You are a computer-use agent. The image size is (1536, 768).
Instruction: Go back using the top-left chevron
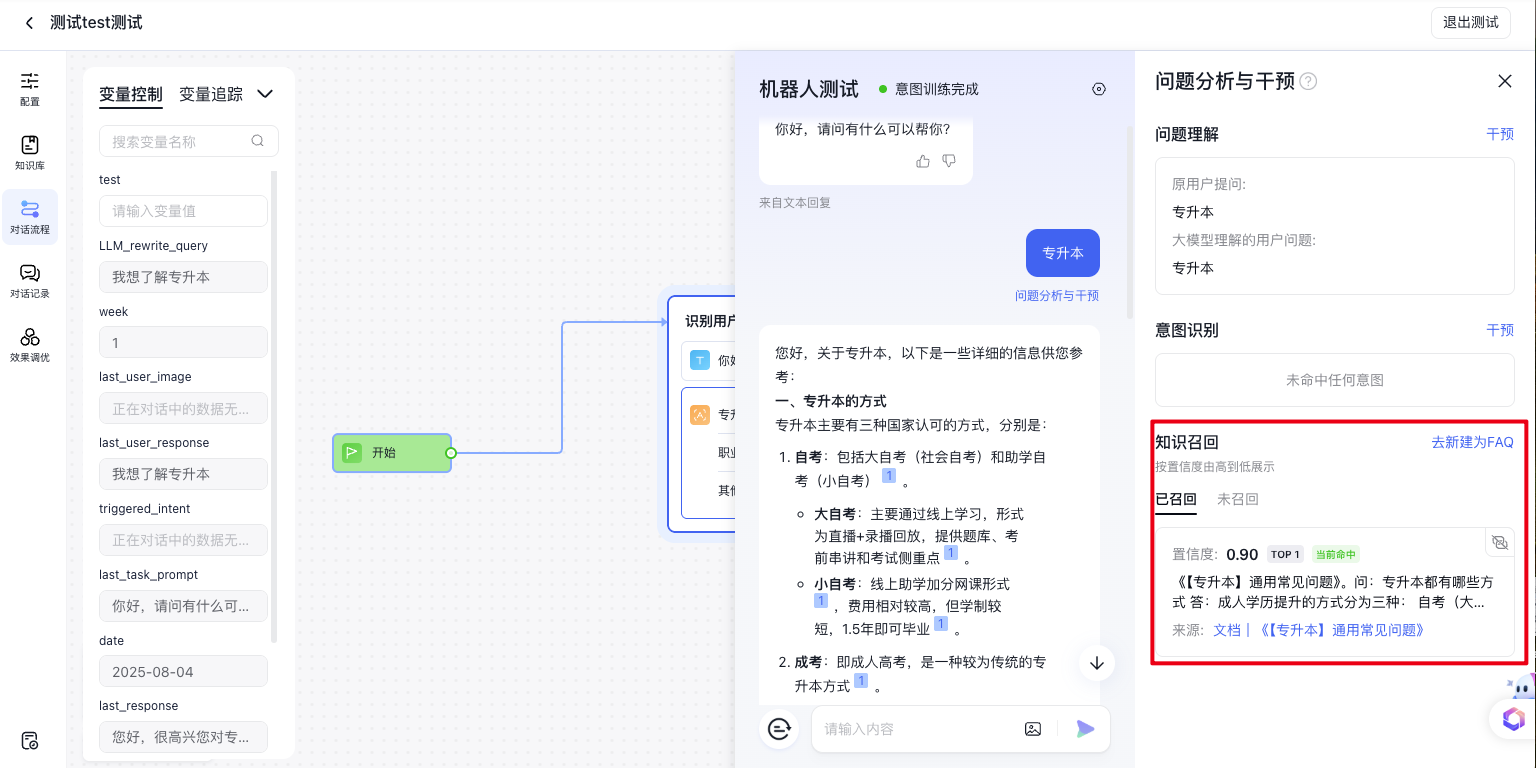[29, 22]
